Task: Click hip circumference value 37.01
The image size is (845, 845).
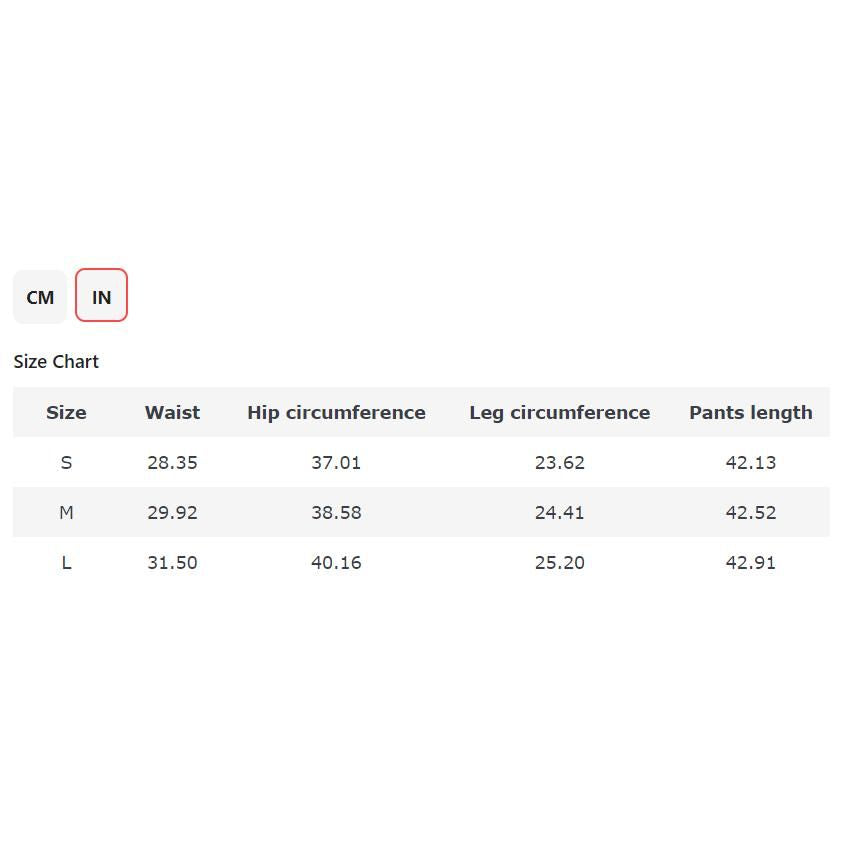Action: (x=336, y=462)
